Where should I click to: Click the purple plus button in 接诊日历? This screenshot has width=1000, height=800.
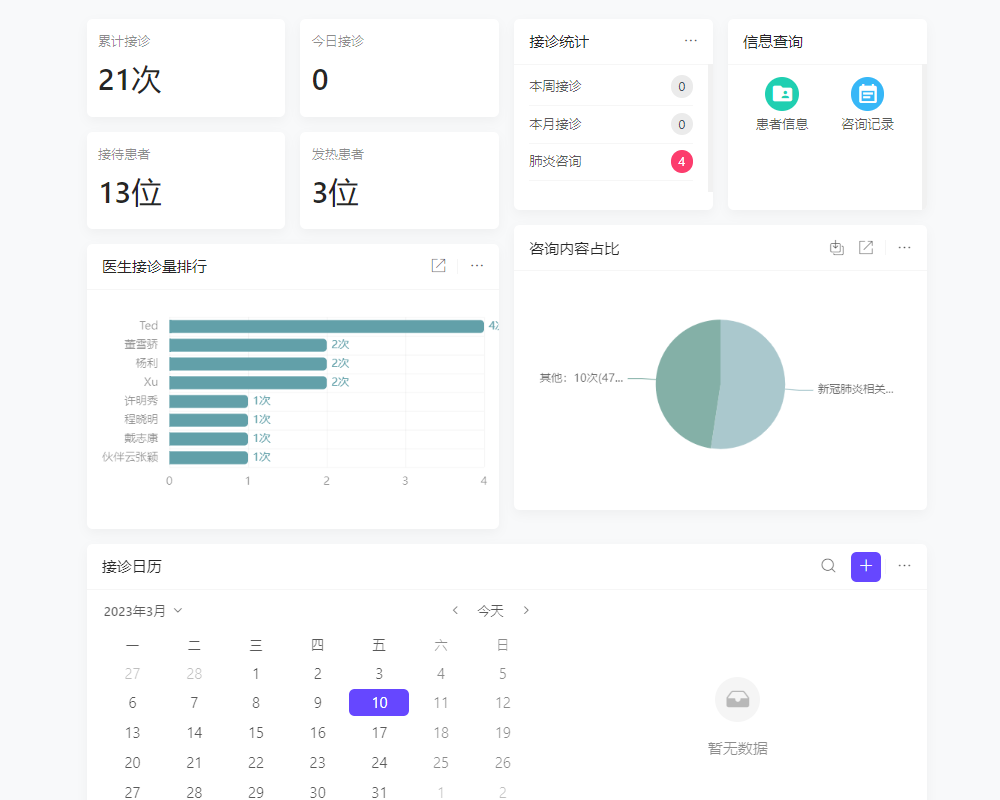(866, 566)
